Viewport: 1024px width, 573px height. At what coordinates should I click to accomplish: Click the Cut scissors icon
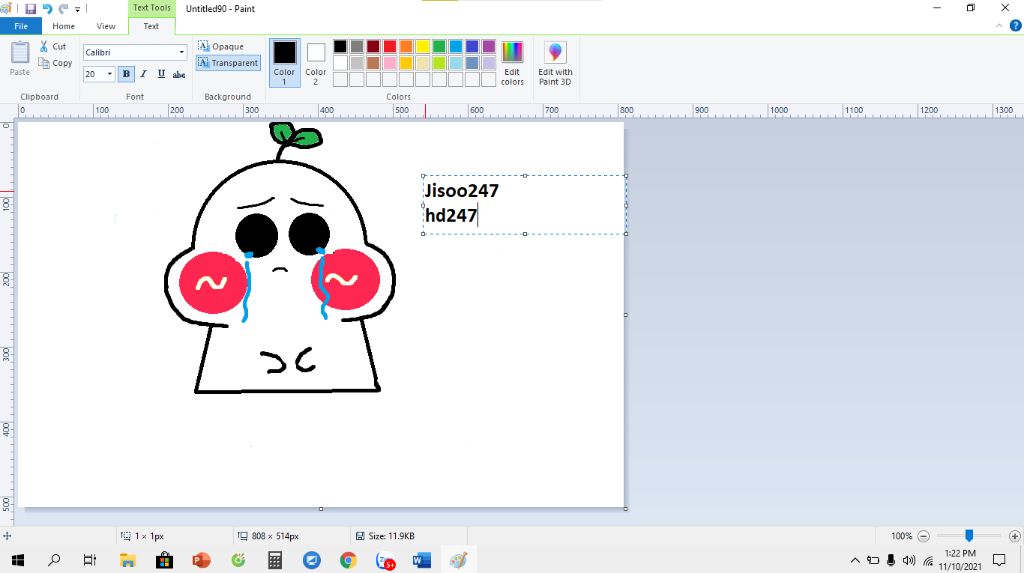(45, 47)
